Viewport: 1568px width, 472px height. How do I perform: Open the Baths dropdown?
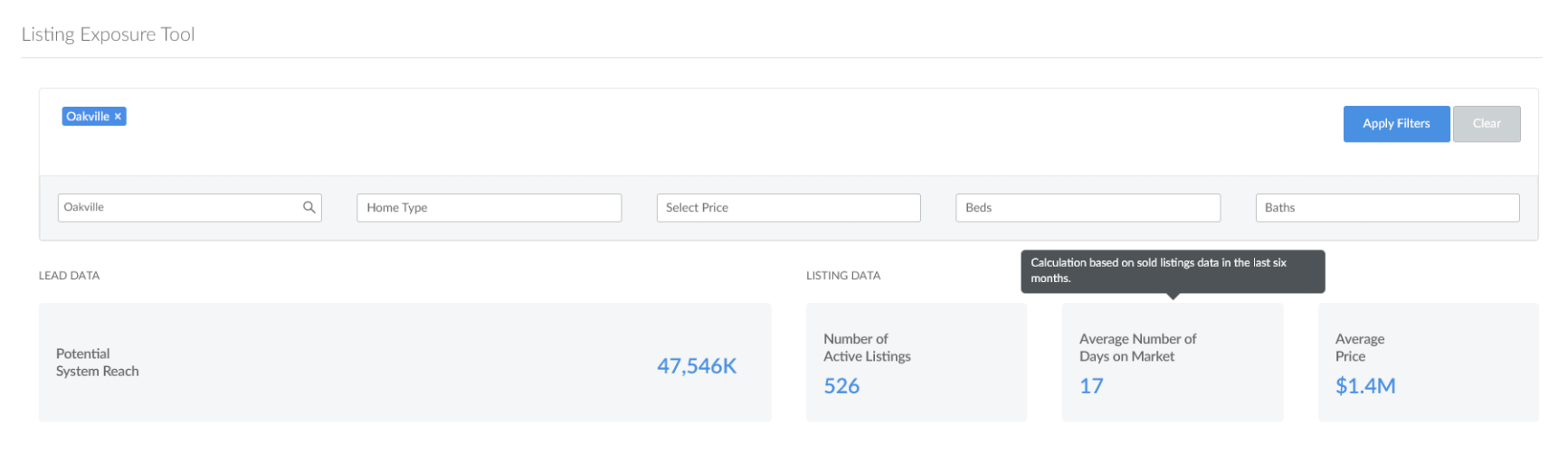click(1387, 207)
